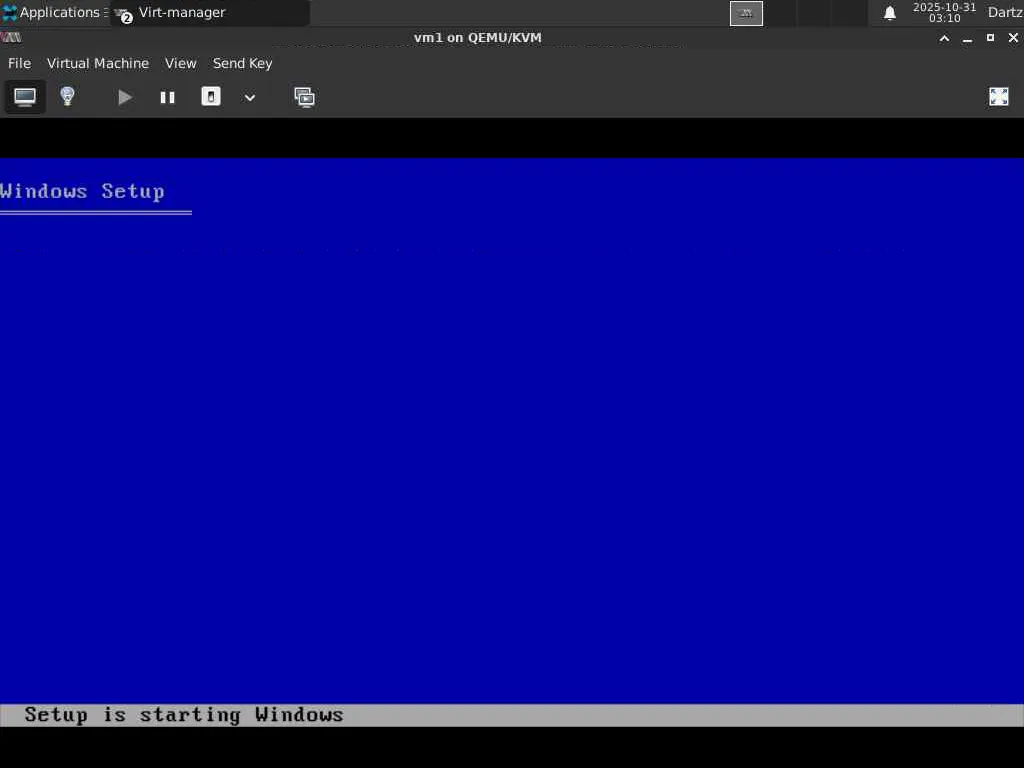Expand the shutdown options dropdown arrow
This screenshot has width=1024, height=768.
point(249,97)
